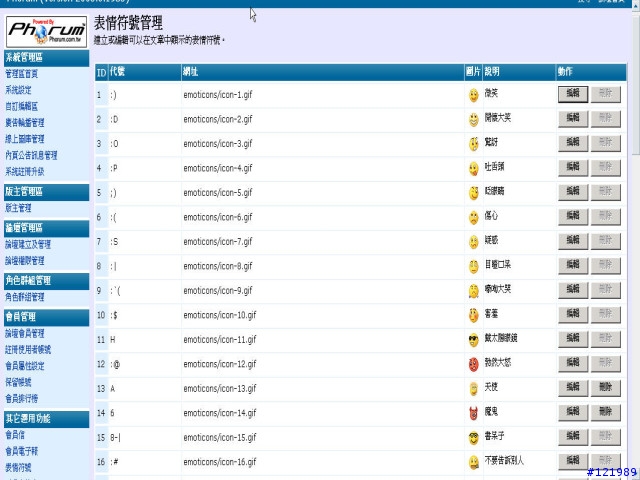The height and width of the screenshot is (480, 640).
Task: Open 會員電子報 member newsletter link
Action: (x=22, y=451)
